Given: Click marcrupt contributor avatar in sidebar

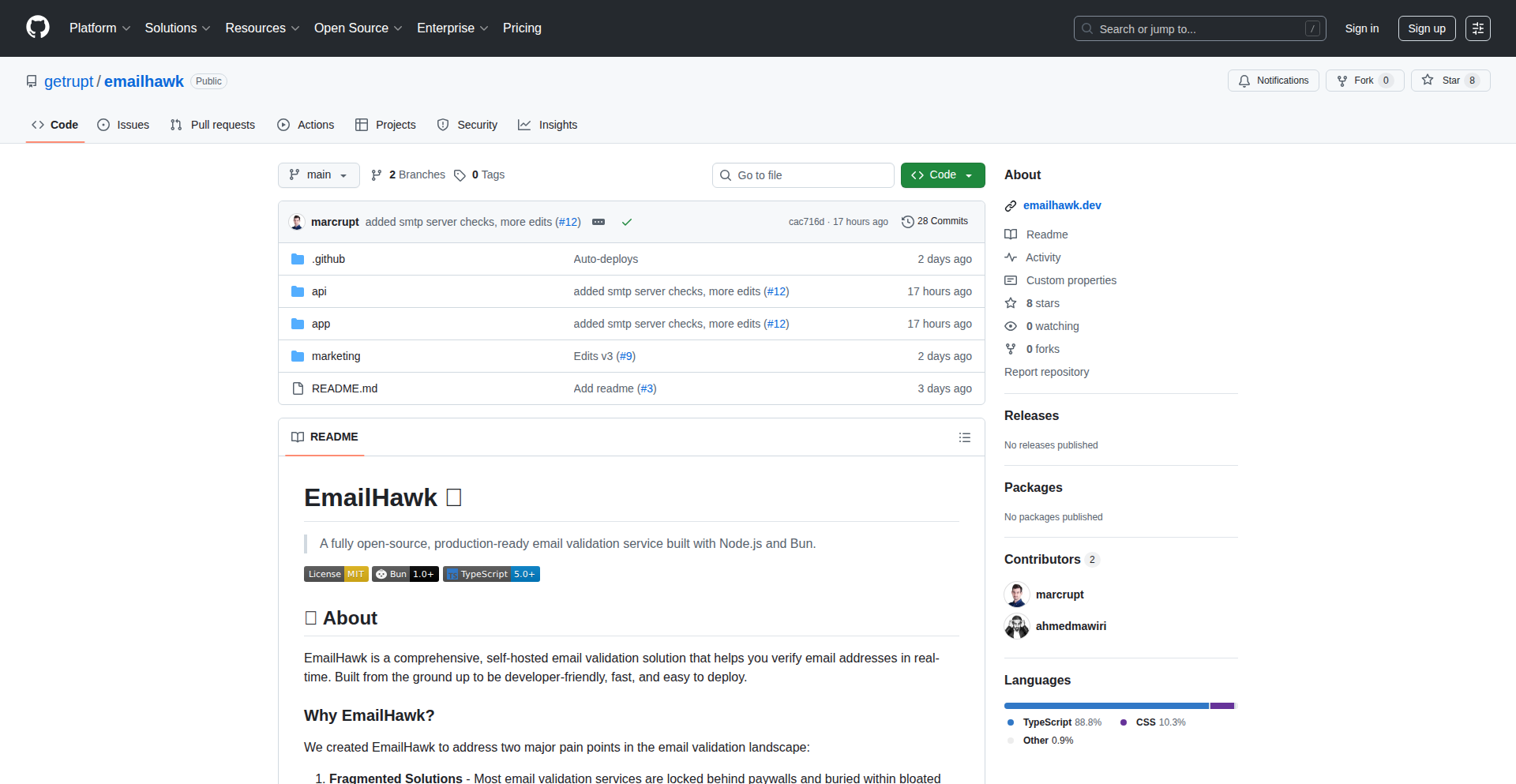Looking at the screenshot, I should click(x=1017, y=595).
